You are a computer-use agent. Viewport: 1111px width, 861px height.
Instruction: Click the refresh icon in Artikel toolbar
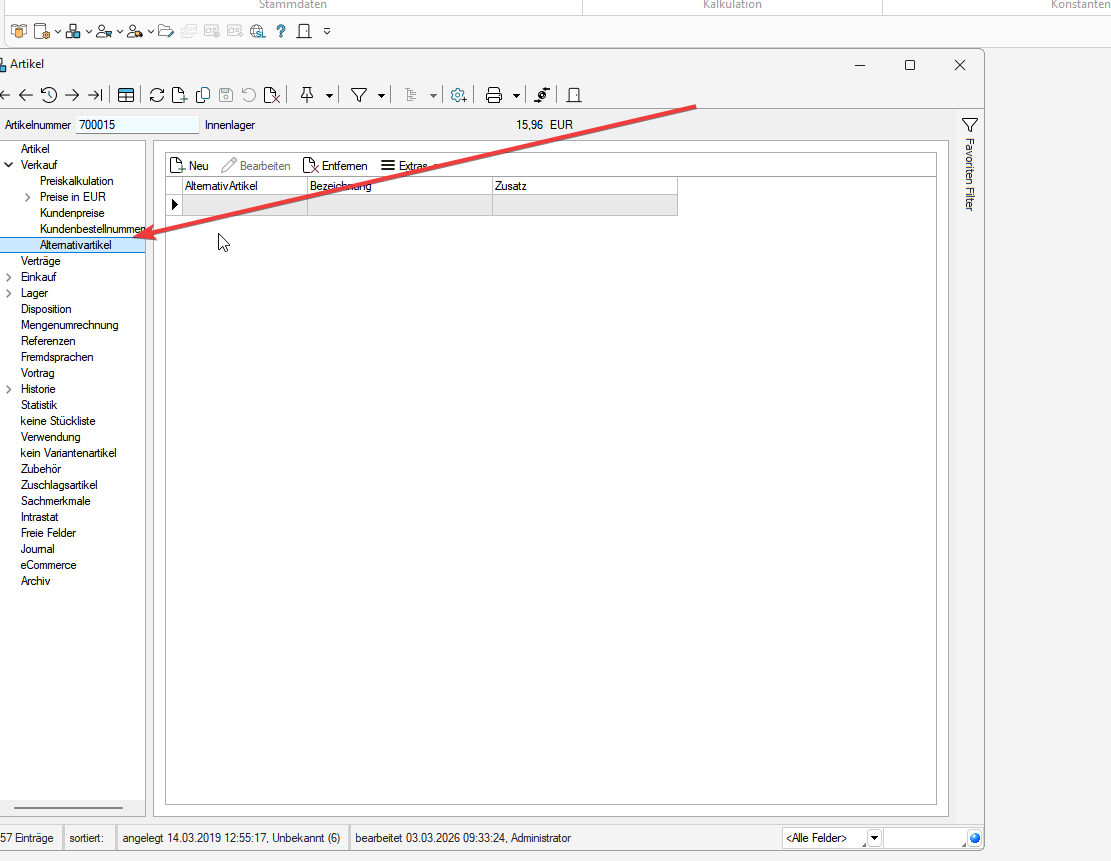157,95
